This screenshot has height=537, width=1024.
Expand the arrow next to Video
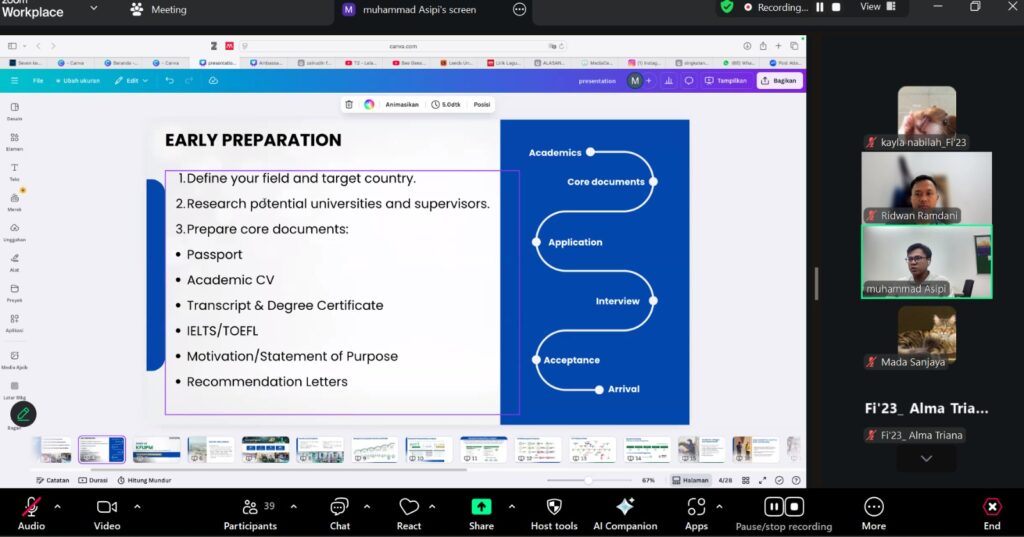(137, 505)
